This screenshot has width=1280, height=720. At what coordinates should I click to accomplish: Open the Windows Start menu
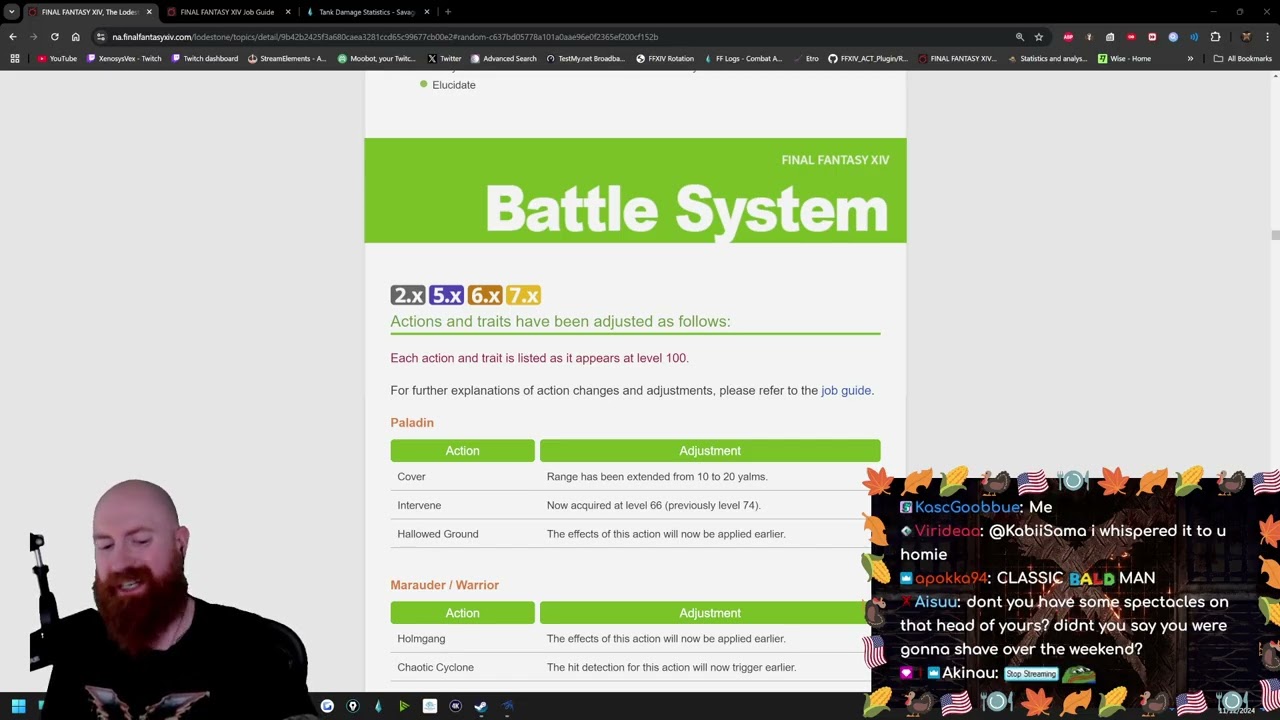click(18, 706)
